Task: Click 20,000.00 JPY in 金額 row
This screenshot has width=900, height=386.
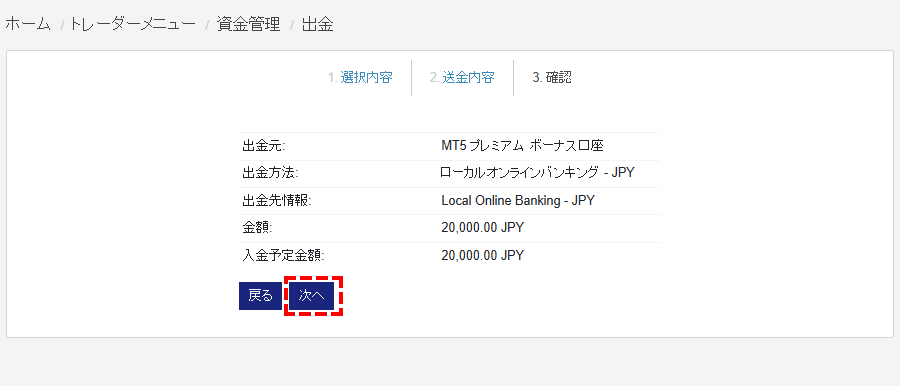Action: 483,227
